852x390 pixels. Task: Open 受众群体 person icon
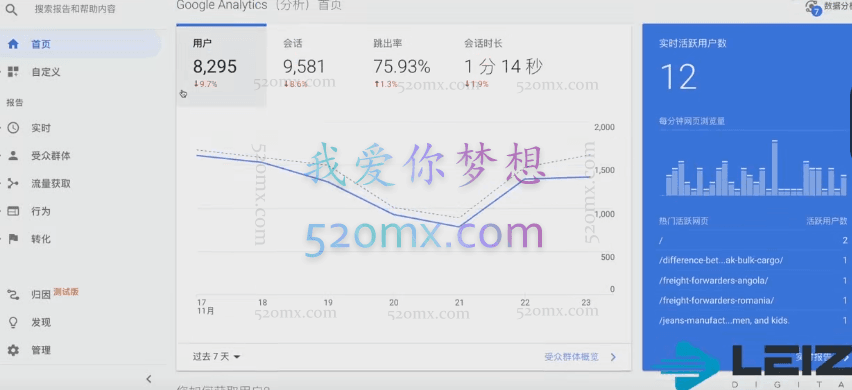click(13, 156)
